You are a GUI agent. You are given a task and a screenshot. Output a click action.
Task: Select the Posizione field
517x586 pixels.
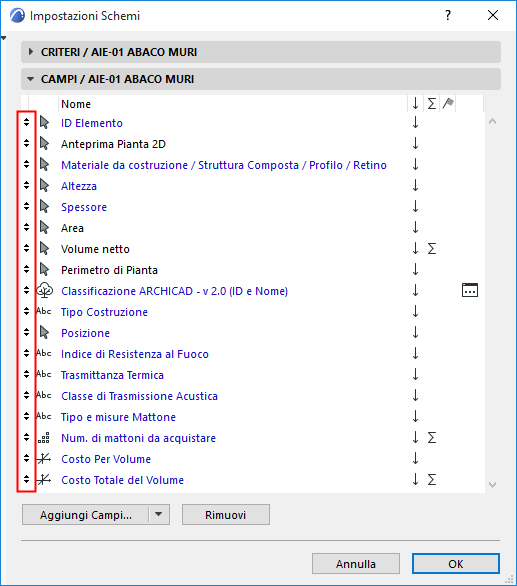point(86,333)
